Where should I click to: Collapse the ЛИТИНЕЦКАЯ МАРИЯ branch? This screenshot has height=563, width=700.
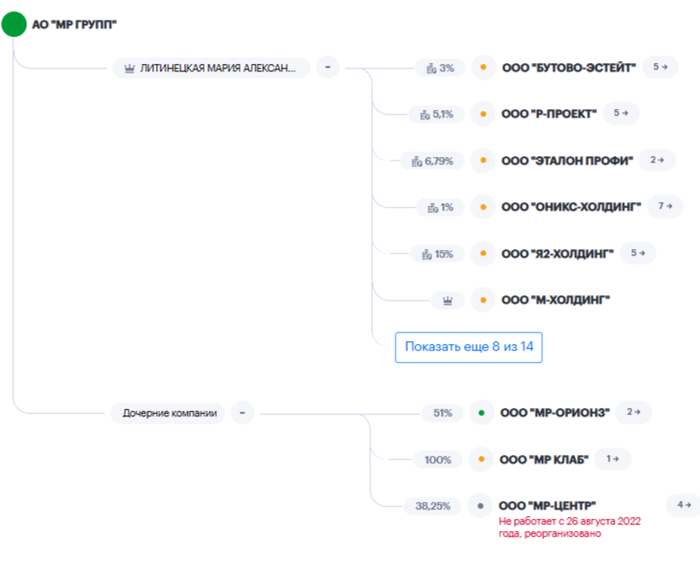point(327,68)
